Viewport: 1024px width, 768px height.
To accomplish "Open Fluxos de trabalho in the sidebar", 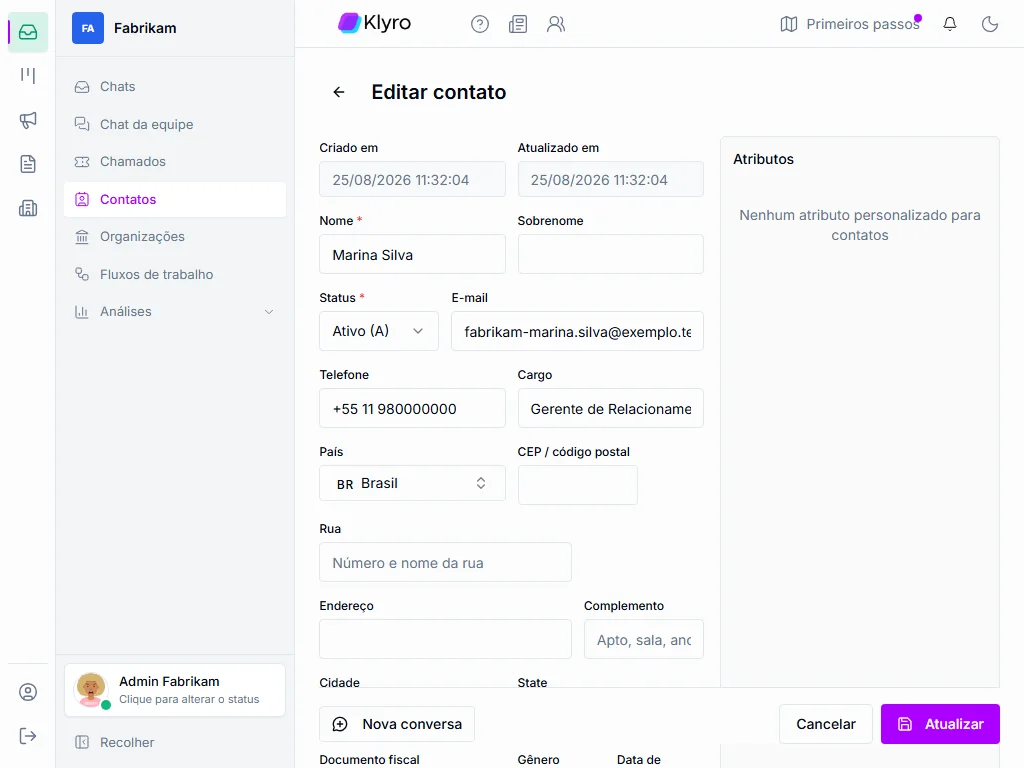I will pyautogui.click(x=175, y=274).
